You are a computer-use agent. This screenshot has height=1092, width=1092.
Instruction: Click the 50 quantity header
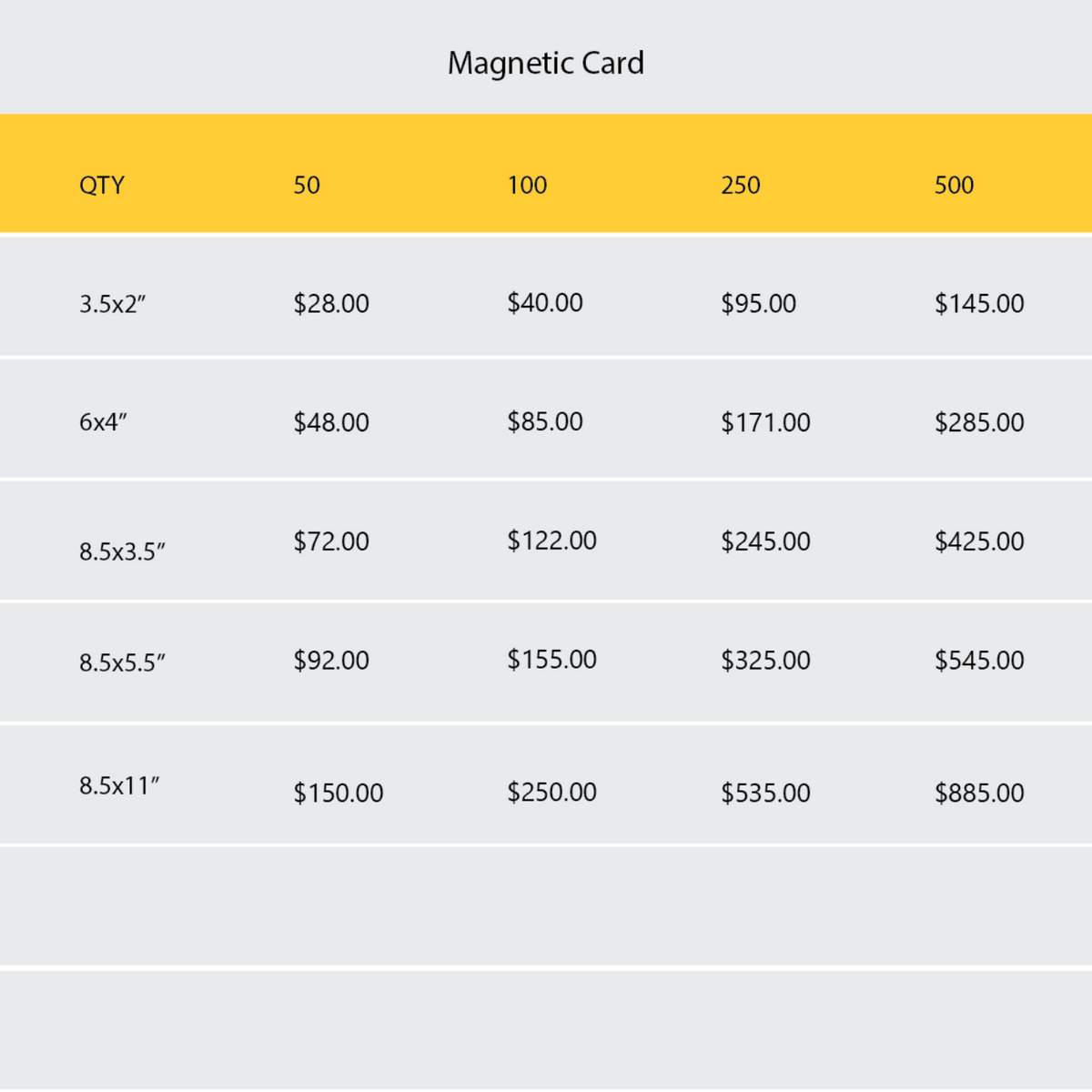point(307,185)
